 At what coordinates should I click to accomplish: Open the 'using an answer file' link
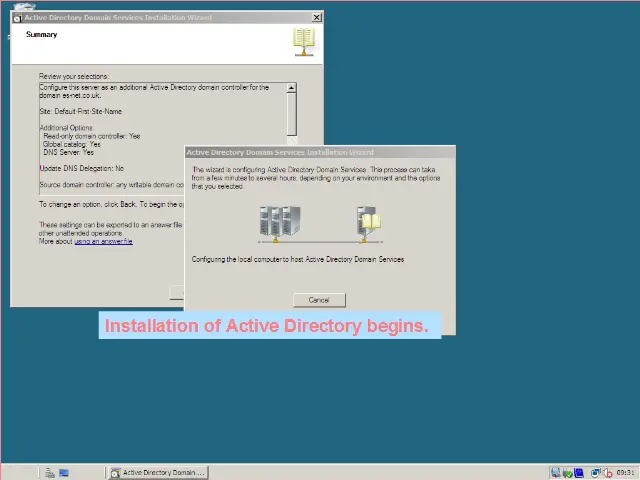point(103,242)
